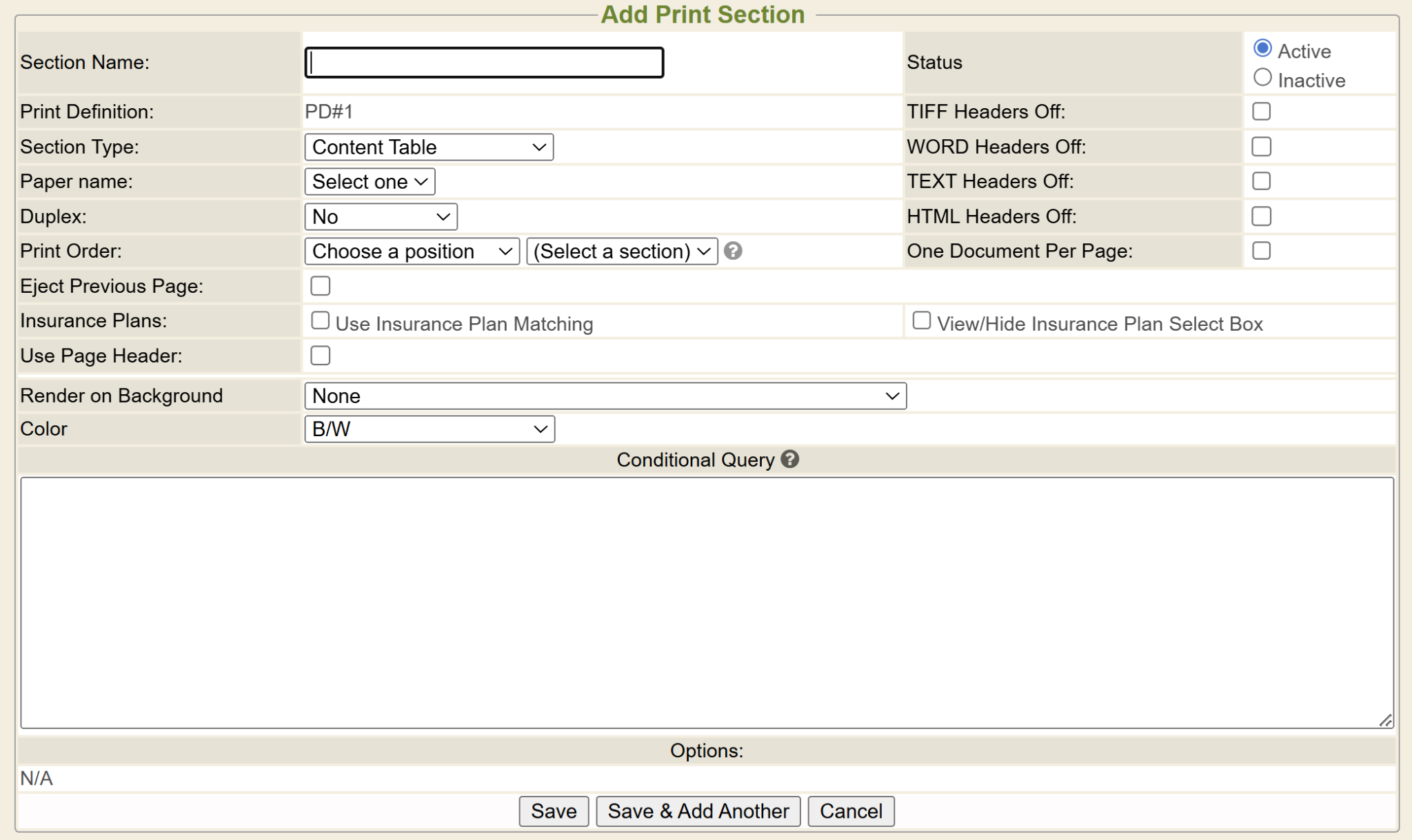Click the Save button
The height and width of the screenshot is (840, 1412).
tap(553, 811)
